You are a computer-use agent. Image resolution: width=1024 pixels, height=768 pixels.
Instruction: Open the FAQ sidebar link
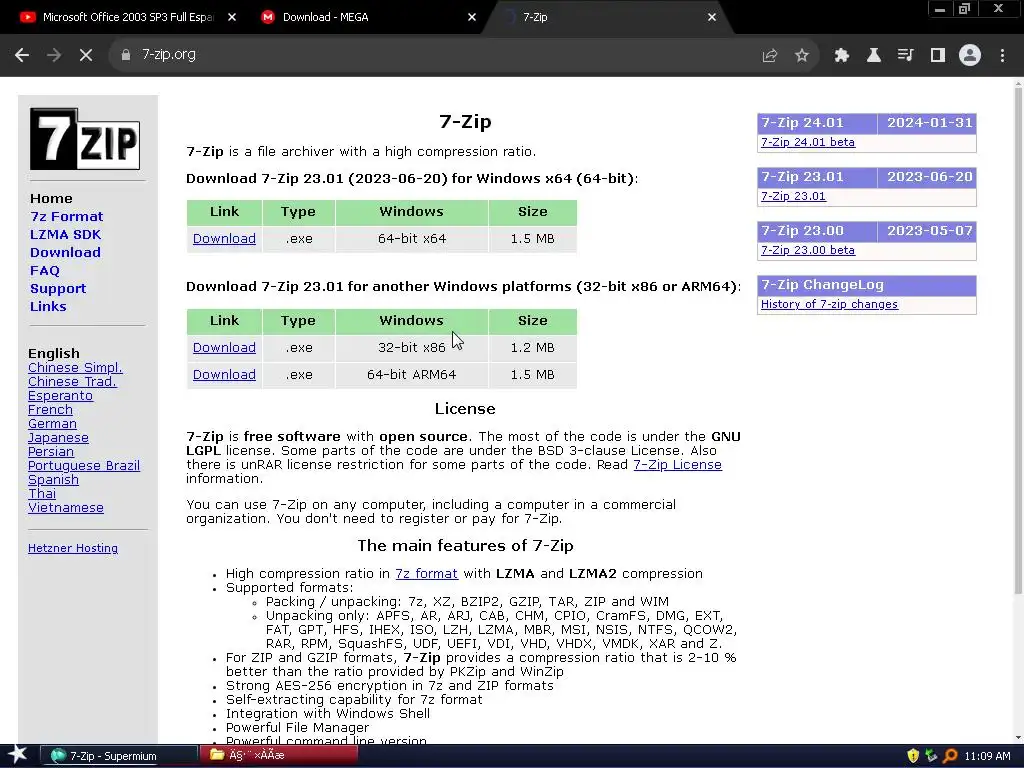(44, 270)
